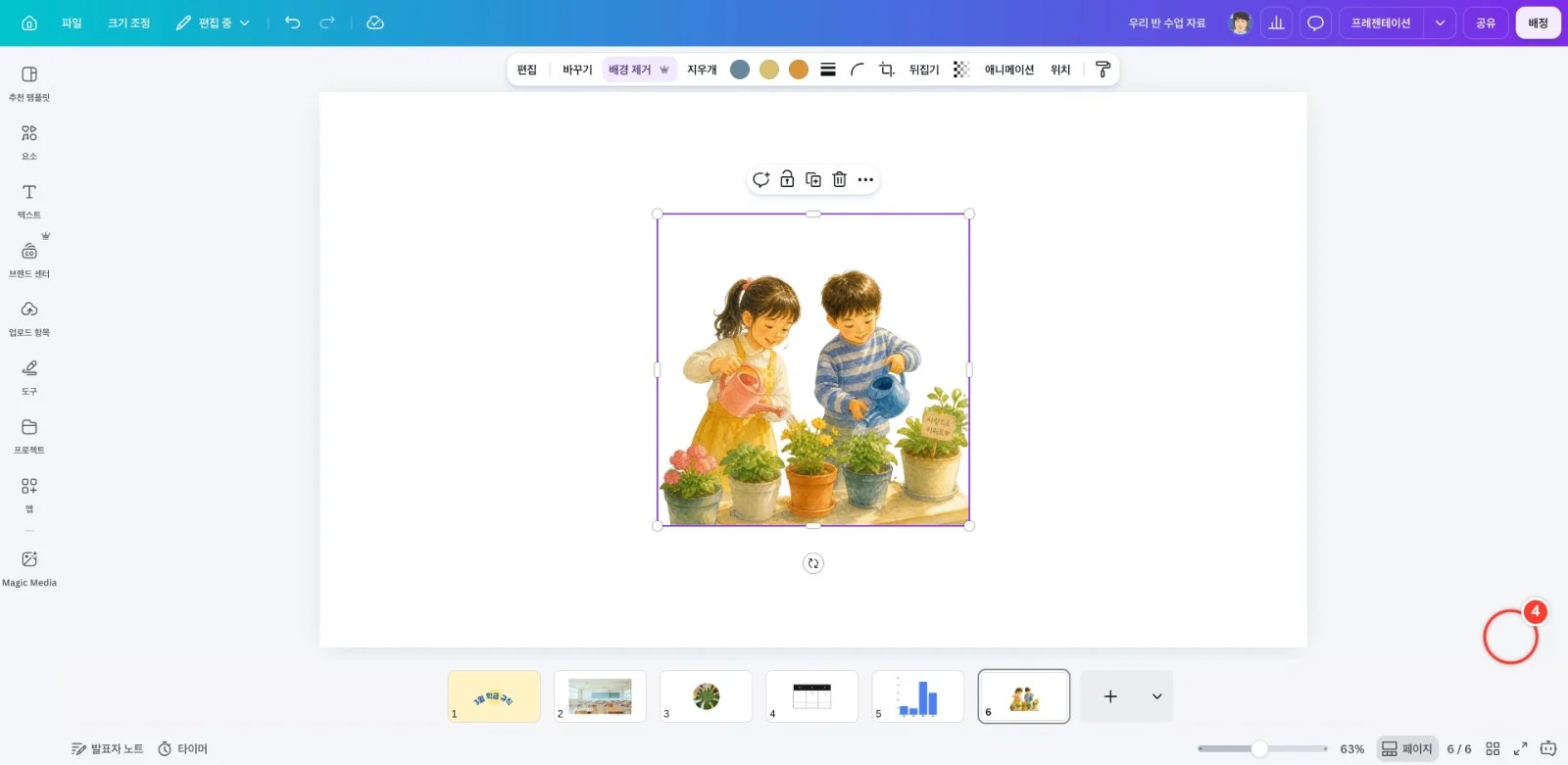Pick the blue color swatch

pyautogui.click(x=740, y=70)
